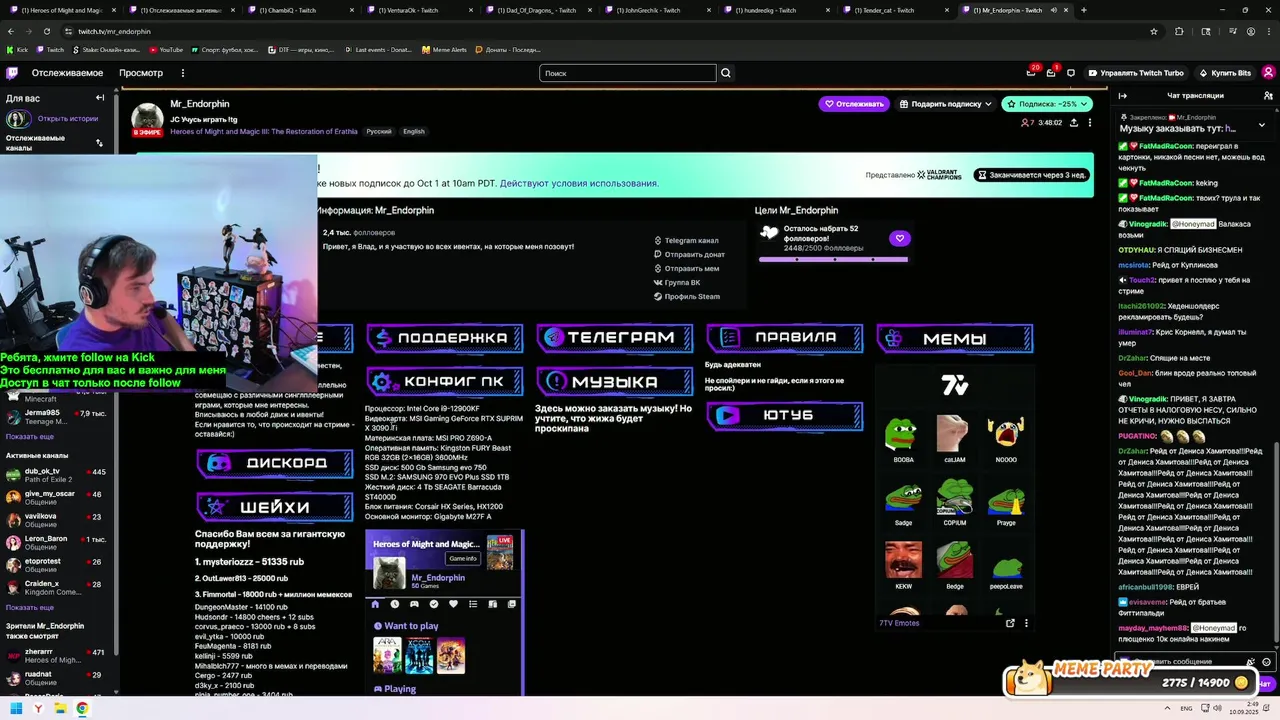
Task: Click the list tab icon in the games widget
Action: coord(473,604)
